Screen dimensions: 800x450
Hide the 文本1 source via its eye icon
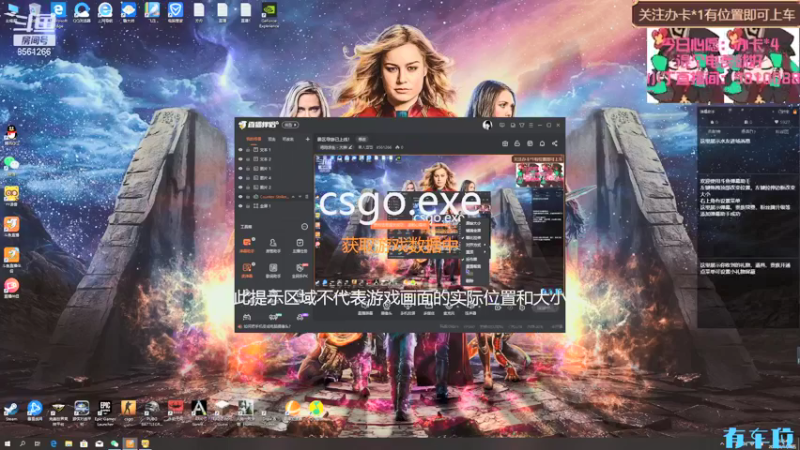click(240, 150)
